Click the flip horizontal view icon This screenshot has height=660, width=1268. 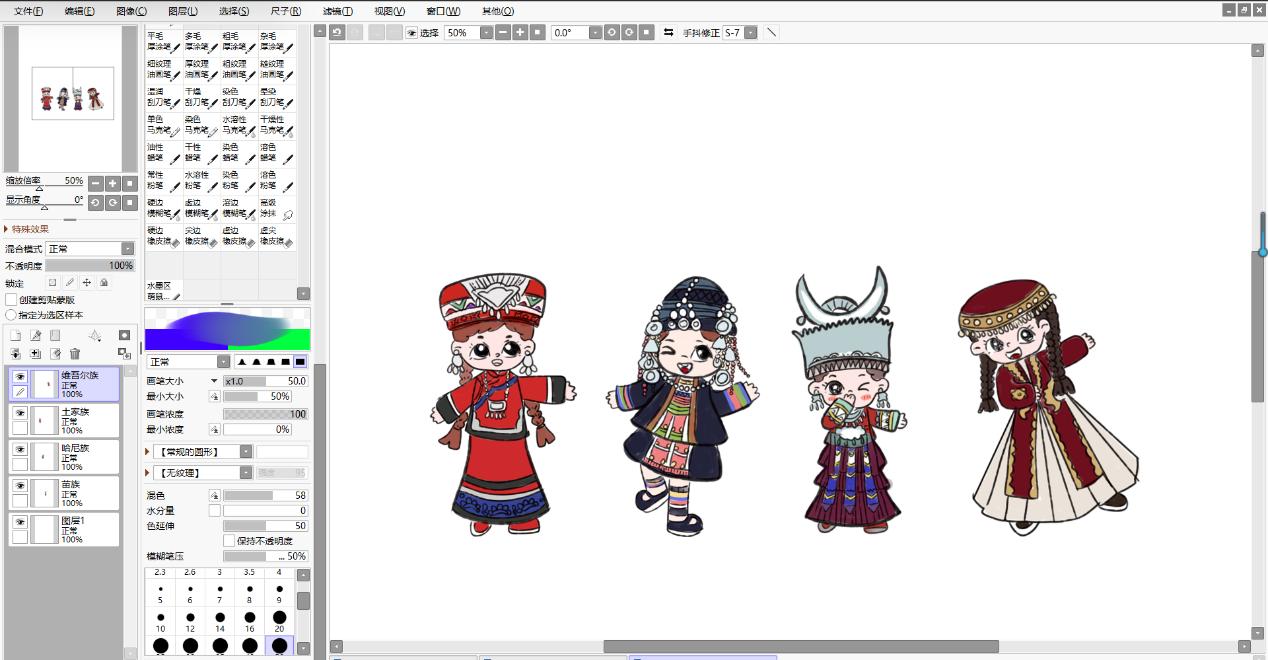pyautogui.click(x=669, y=32)
